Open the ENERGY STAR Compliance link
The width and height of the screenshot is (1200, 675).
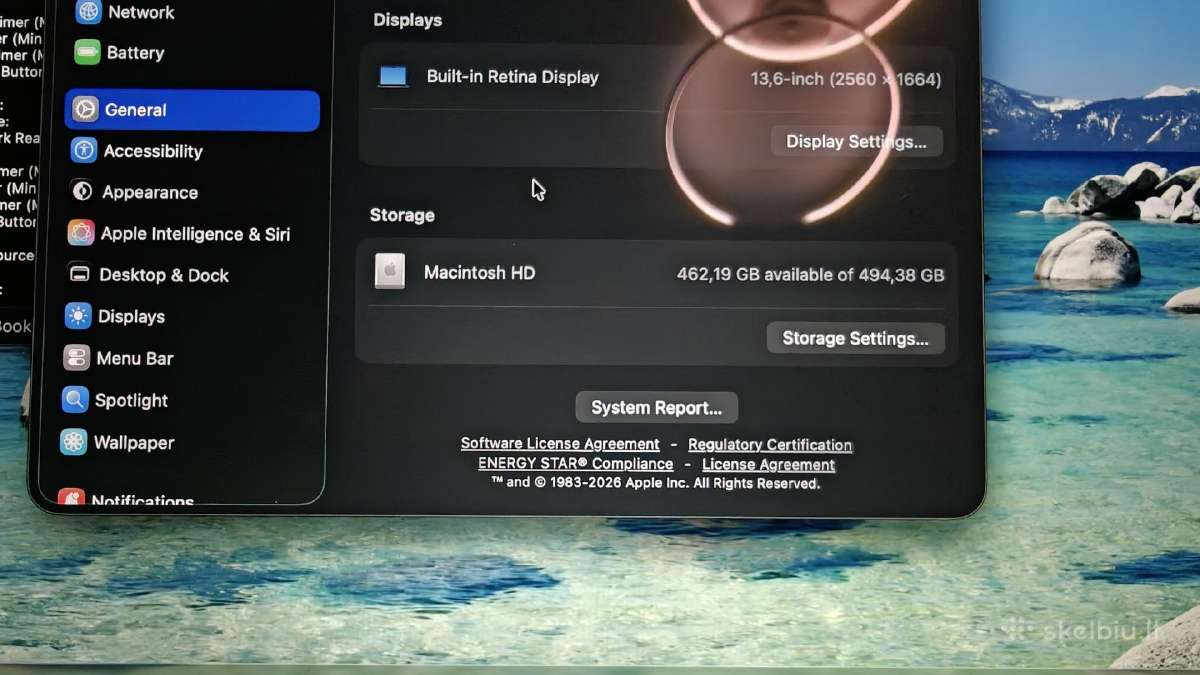click(x=576, y=464)
